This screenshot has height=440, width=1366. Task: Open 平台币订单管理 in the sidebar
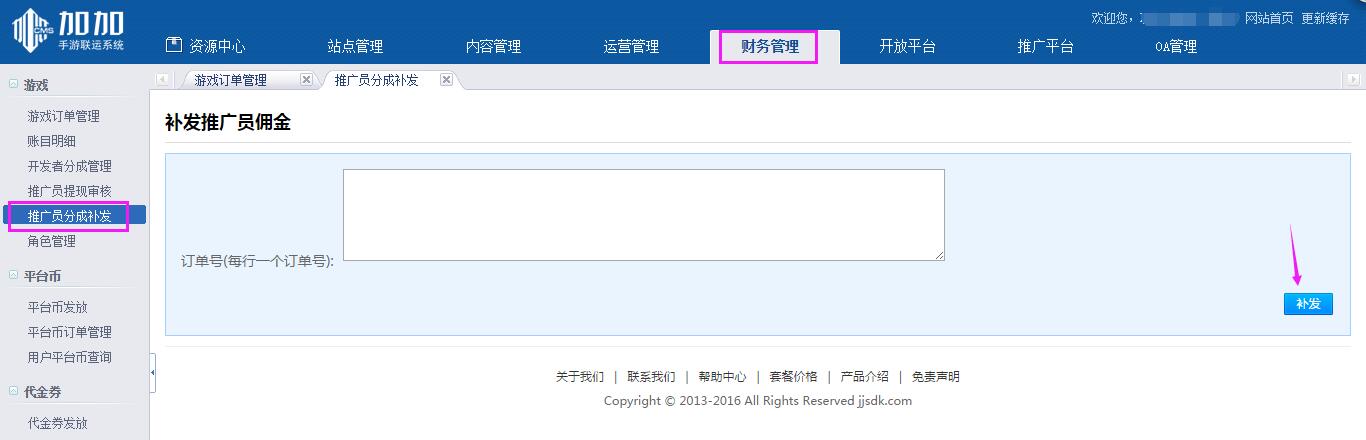(70, 332)
